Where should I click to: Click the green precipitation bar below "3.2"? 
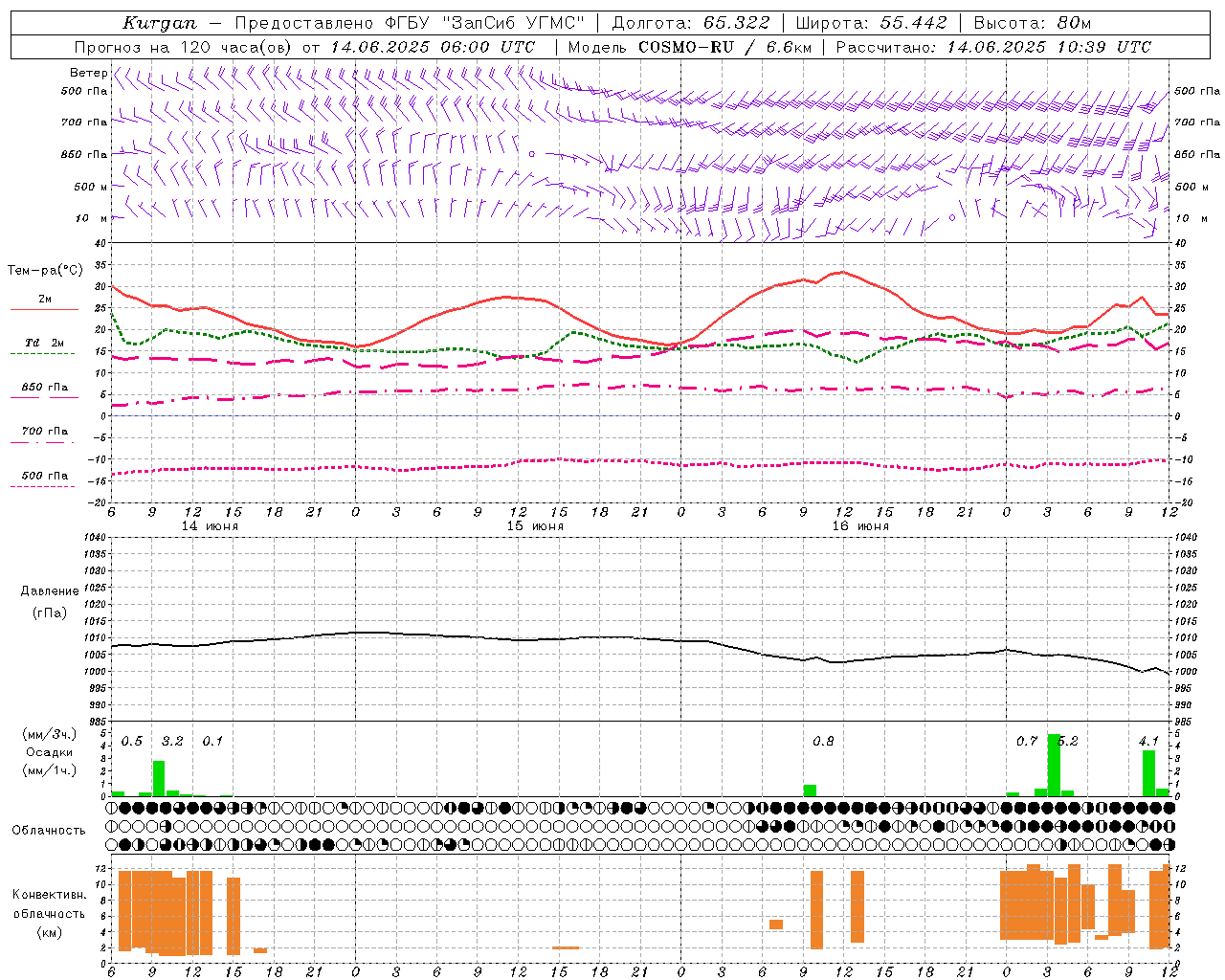coord(159,779)
